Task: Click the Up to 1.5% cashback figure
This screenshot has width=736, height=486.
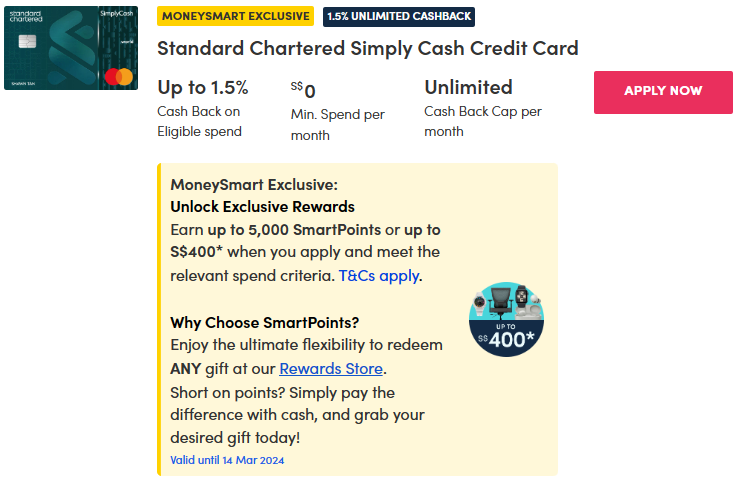Action: [203, 87]
